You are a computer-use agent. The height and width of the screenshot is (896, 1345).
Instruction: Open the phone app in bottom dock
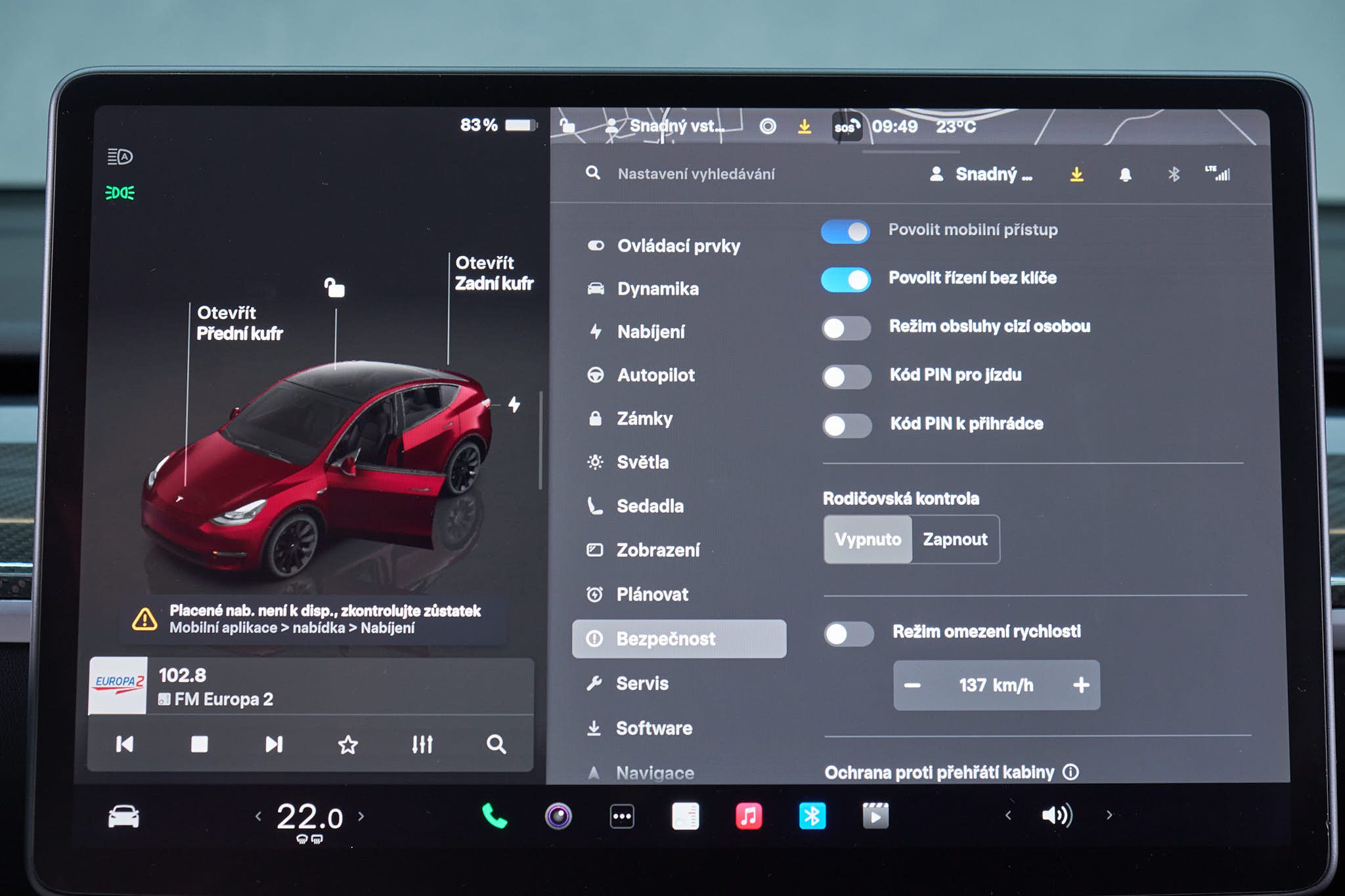pos(494,816)
